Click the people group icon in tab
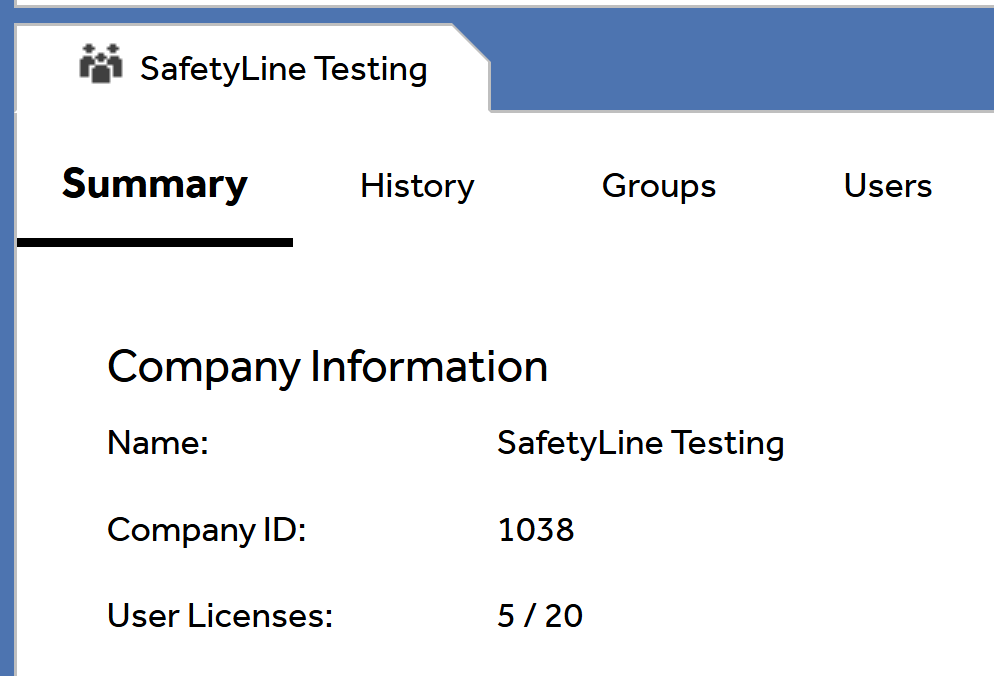994x676 pixels. (x=100, y=65)
